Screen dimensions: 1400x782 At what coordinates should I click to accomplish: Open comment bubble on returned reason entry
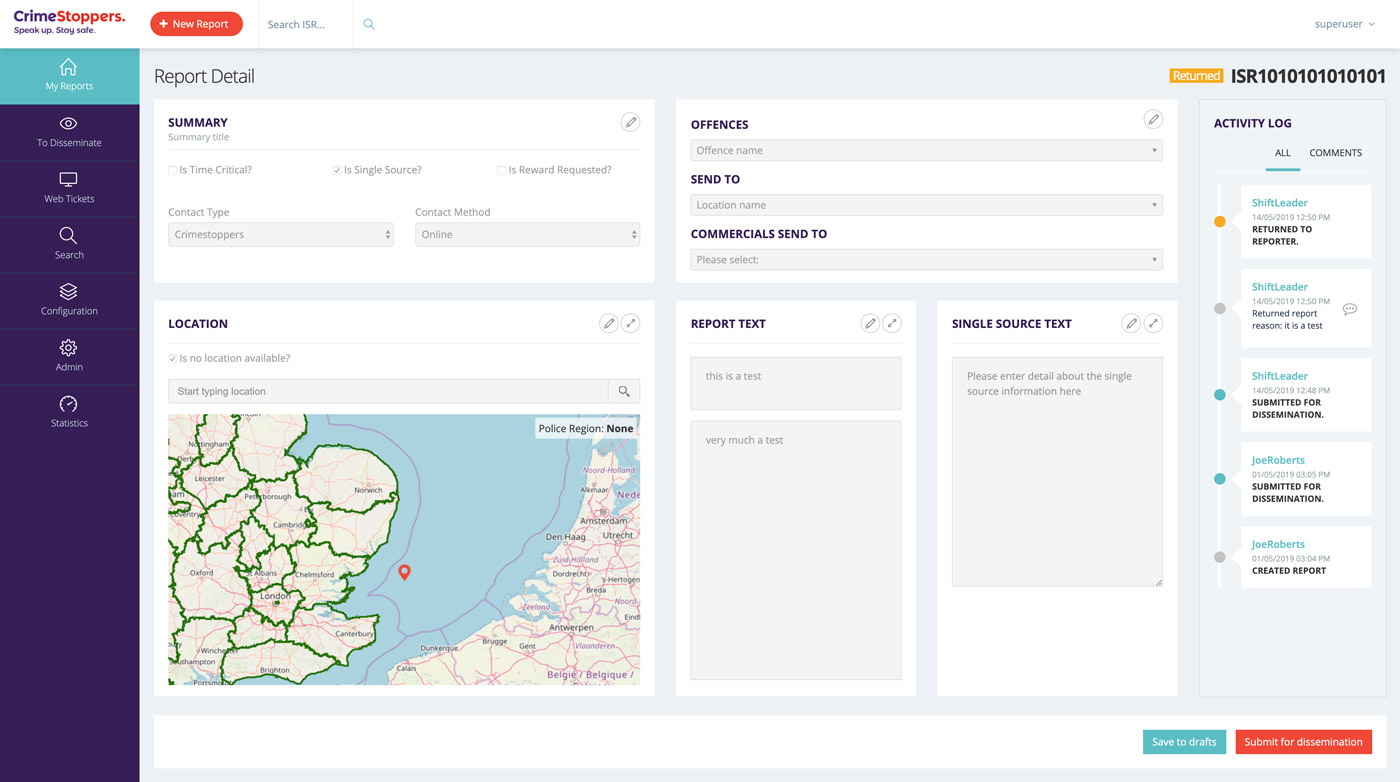[1349, 309]
